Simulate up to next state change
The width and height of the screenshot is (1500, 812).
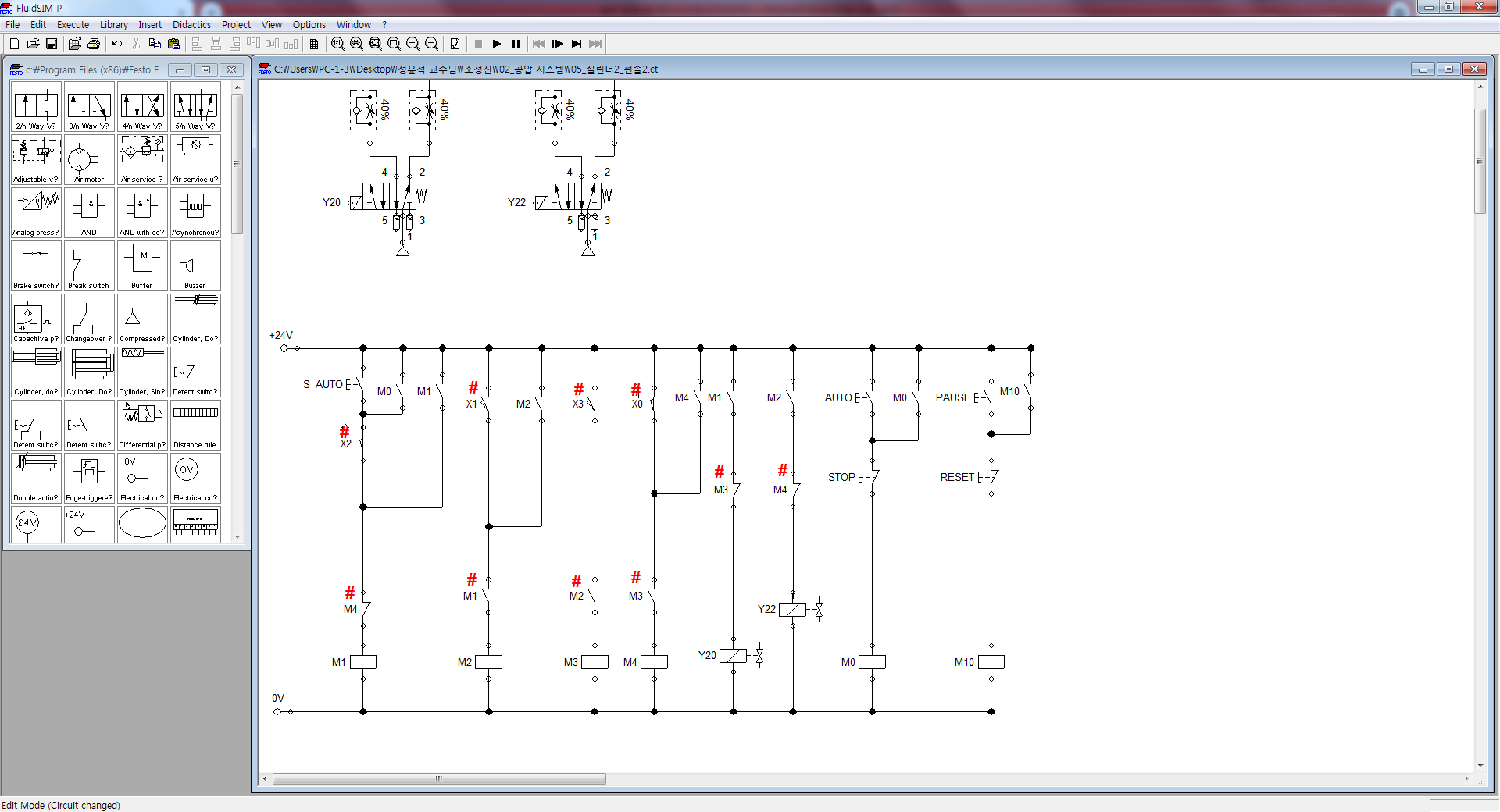(577, 44)
